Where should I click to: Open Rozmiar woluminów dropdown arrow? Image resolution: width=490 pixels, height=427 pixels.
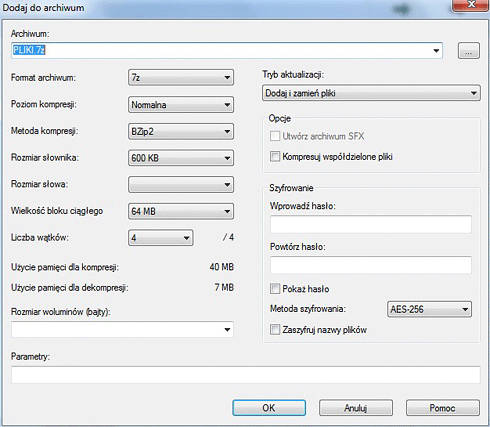point(227,330)
